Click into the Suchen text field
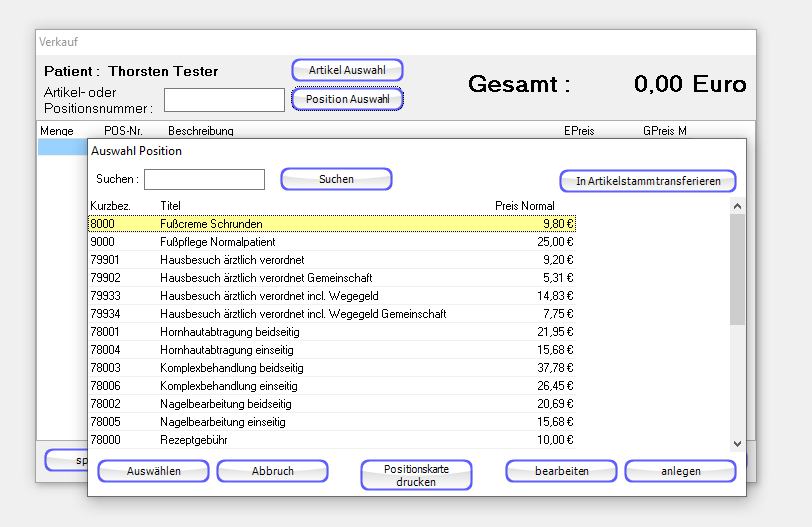 (x=205, y=179)
